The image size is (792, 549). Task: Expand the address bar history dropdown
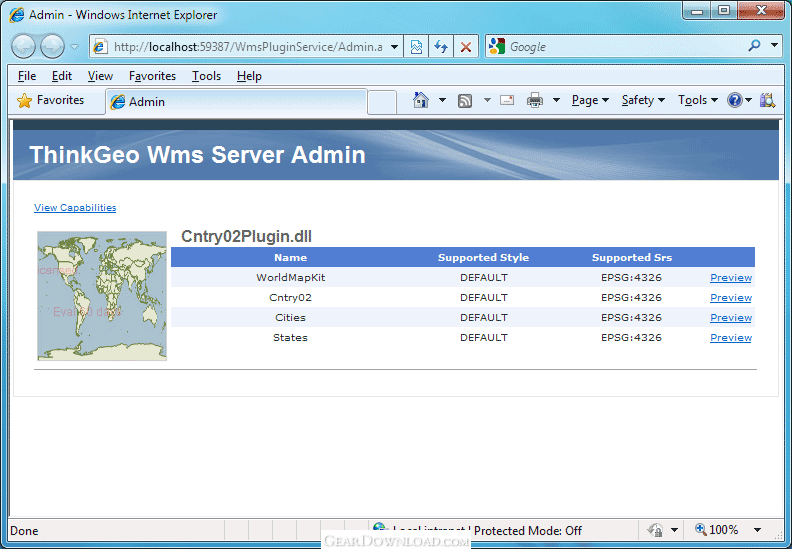[394, 47]
